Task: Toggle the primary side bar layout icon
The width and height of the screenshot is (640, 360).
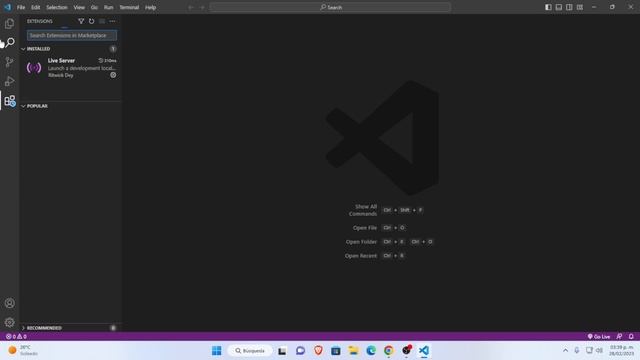Action: (548, 7)
